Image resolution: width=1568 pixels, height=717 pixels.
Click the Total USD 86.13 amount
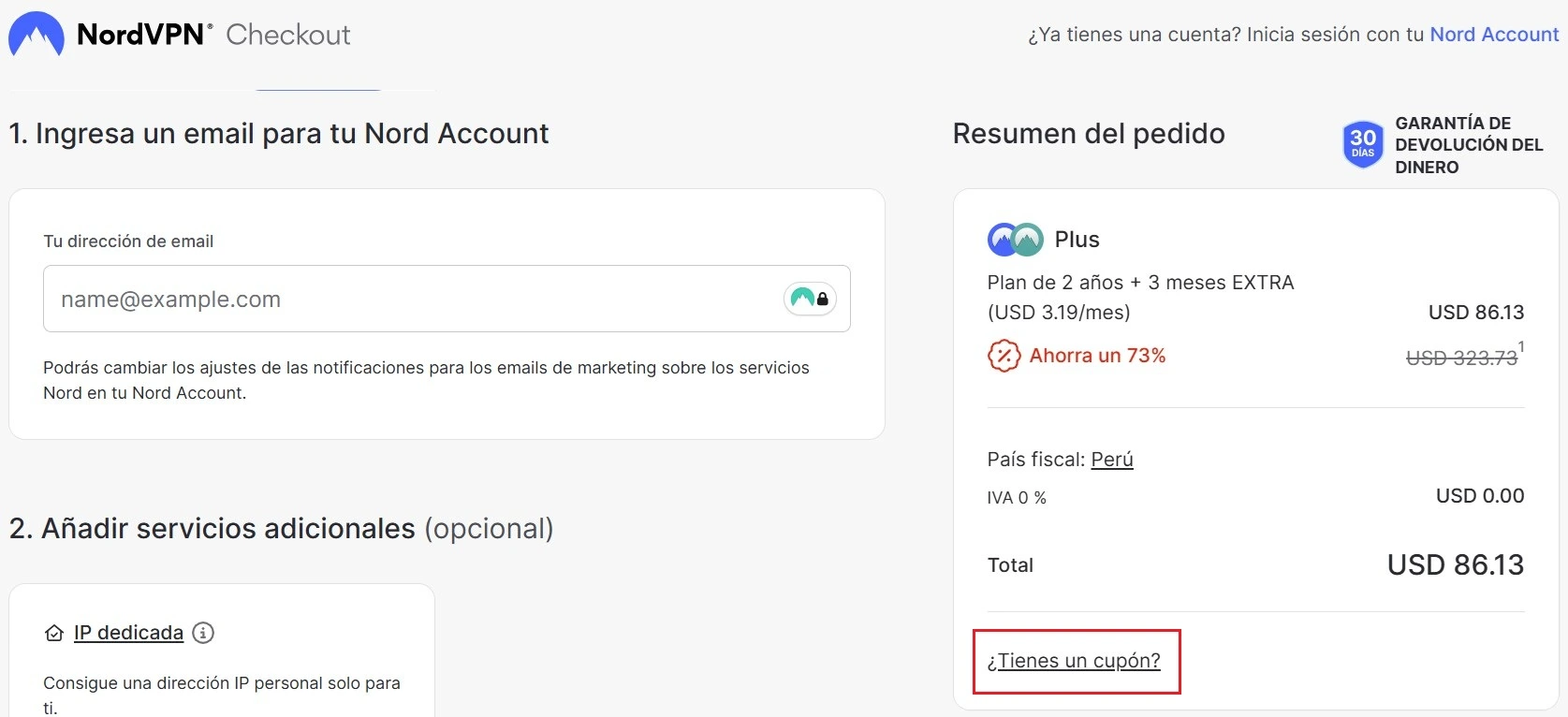(x=1455, y=564)
